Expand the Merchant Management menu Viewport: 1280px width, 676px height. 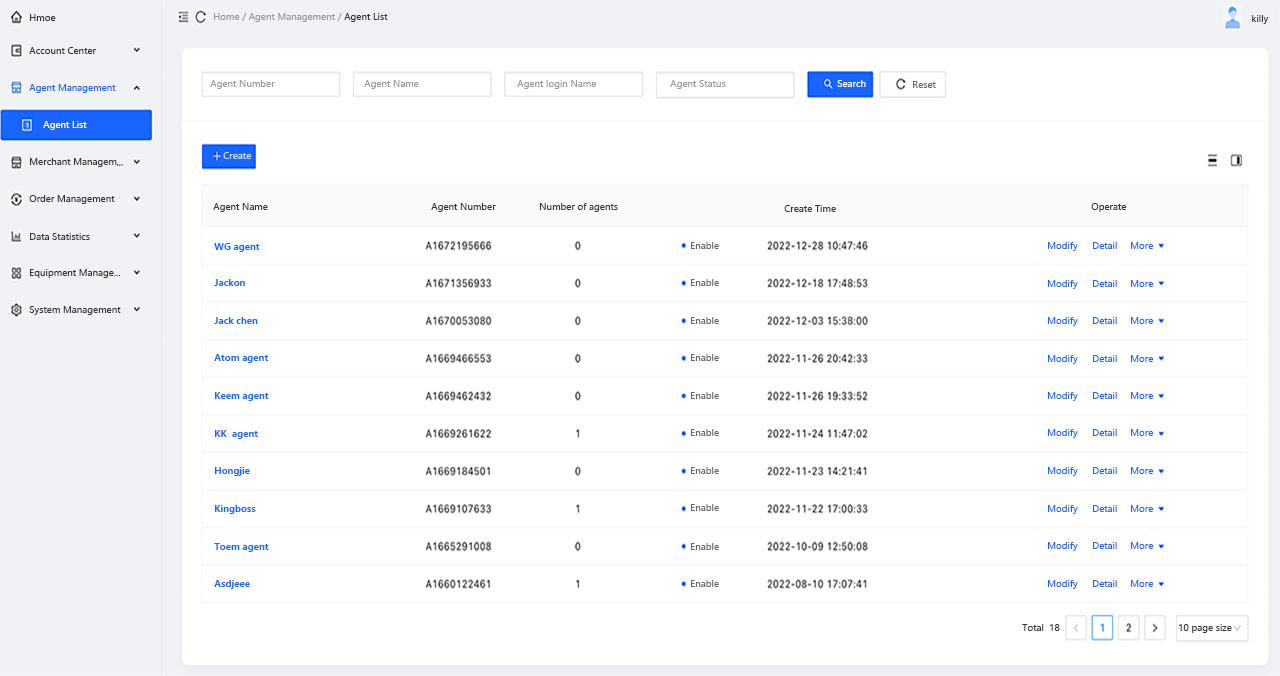137,162
